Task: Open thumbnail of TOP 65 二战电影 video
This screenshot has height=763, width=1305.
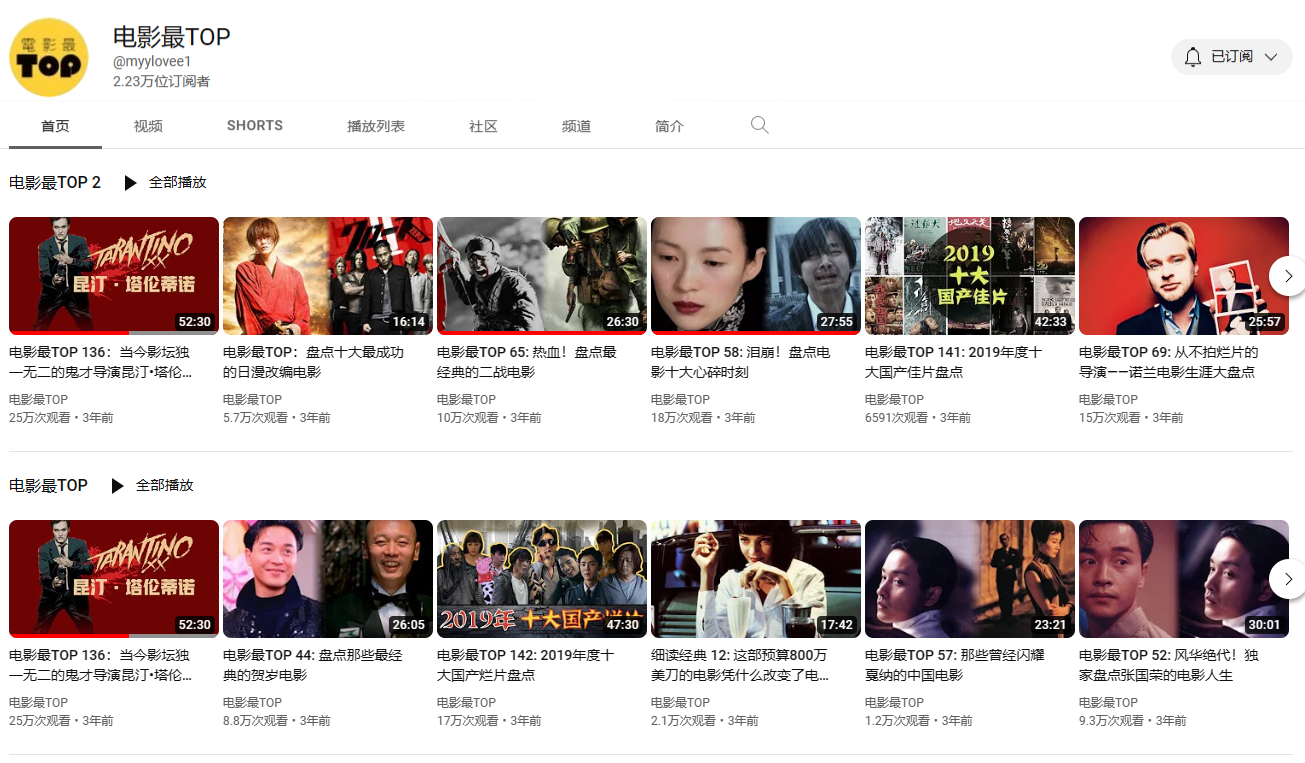Action: (x=542, y=276)
